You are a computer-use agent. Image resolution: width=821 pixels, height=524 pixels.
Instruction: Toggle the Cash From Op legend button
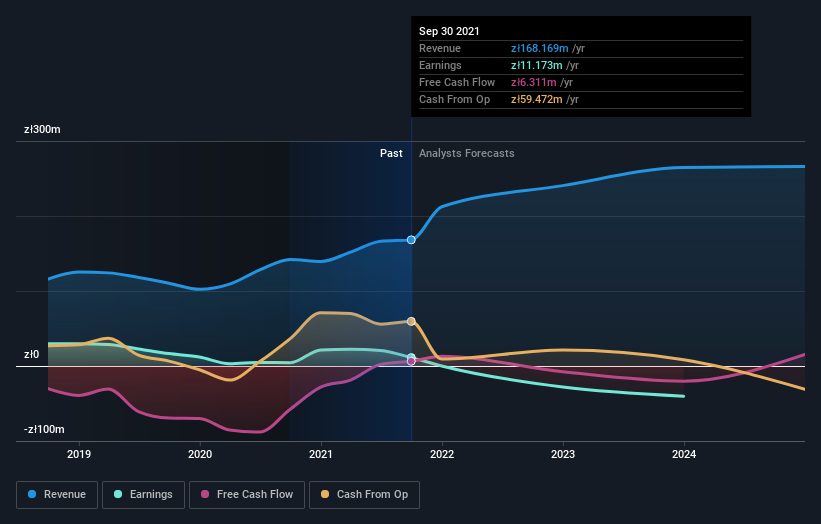pos(364,495)
